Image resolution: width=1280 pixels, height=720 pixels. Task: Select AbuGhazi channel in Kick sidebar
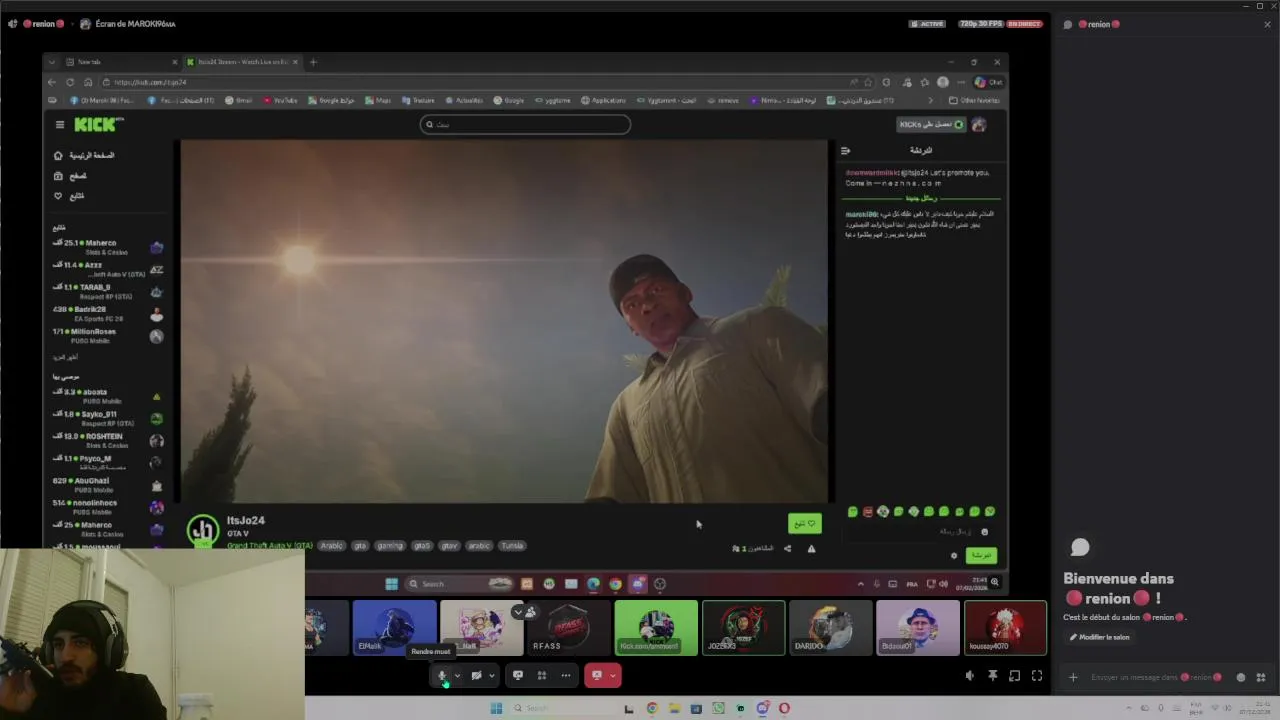(108, 485)
